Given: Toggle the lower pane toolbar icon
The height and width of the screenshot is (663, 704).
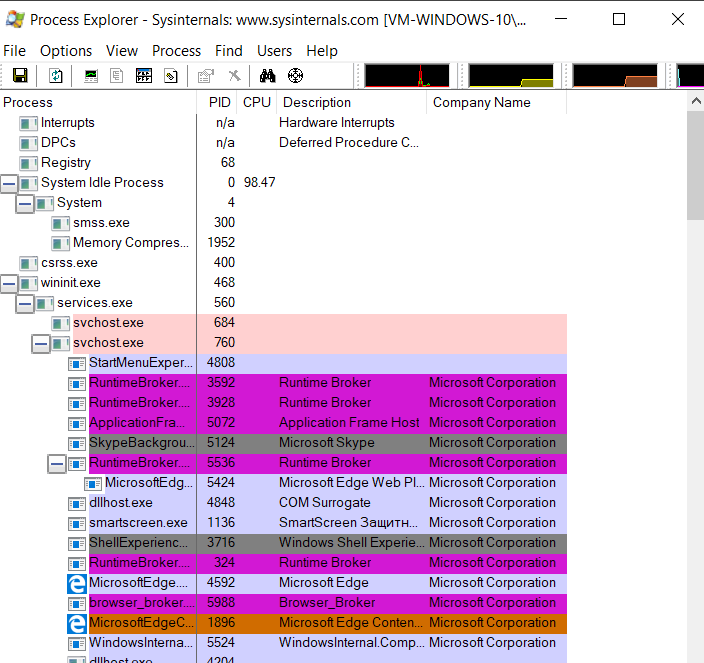Looking at the screenshot, I should point(144,75).
